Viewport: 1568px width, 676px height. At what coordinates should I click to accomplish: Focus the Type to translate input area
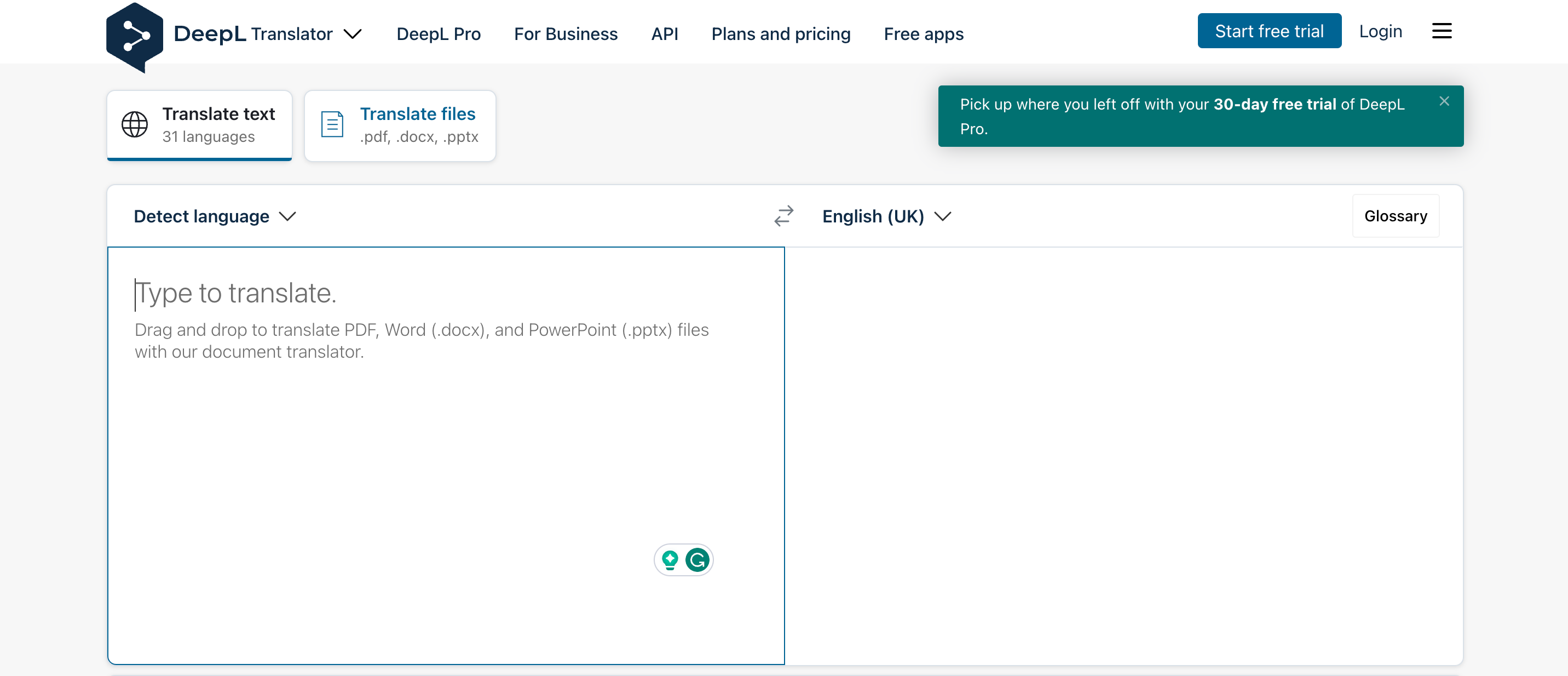click(x=446, y=456)
